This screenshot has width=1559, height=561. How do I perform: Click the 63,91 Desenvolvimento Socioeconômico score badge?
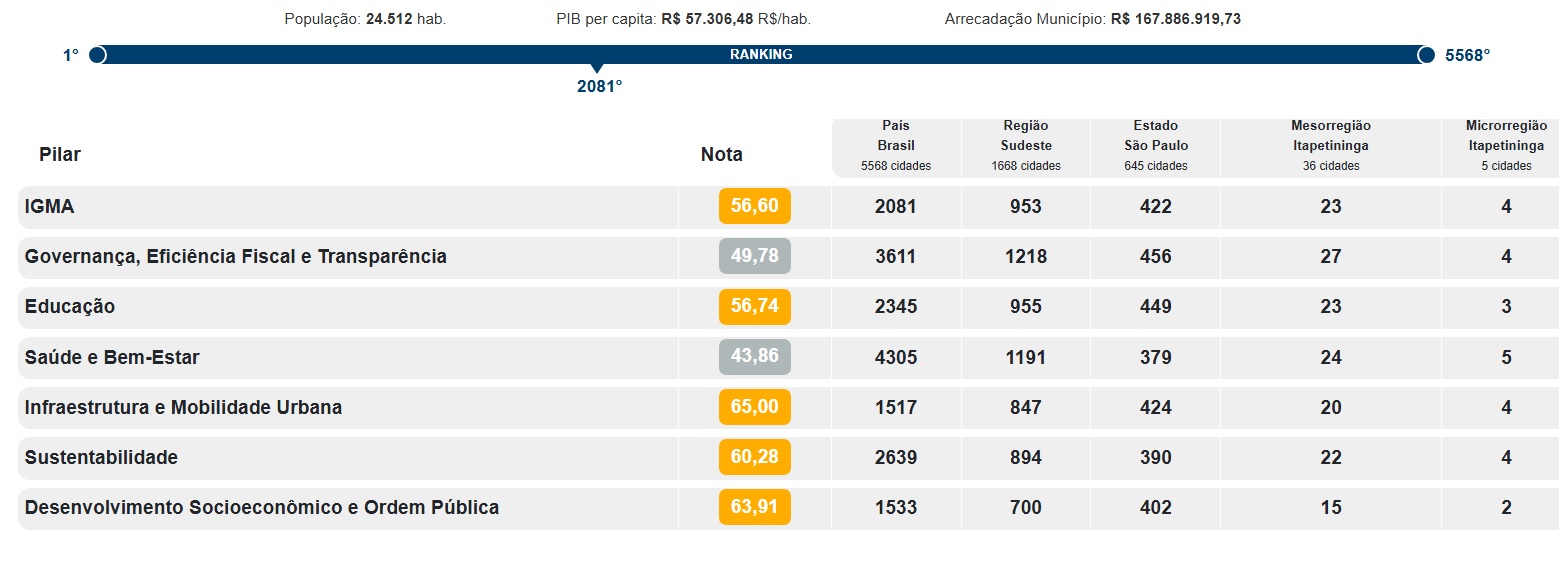pyautogui.click(x=754, y=507)
